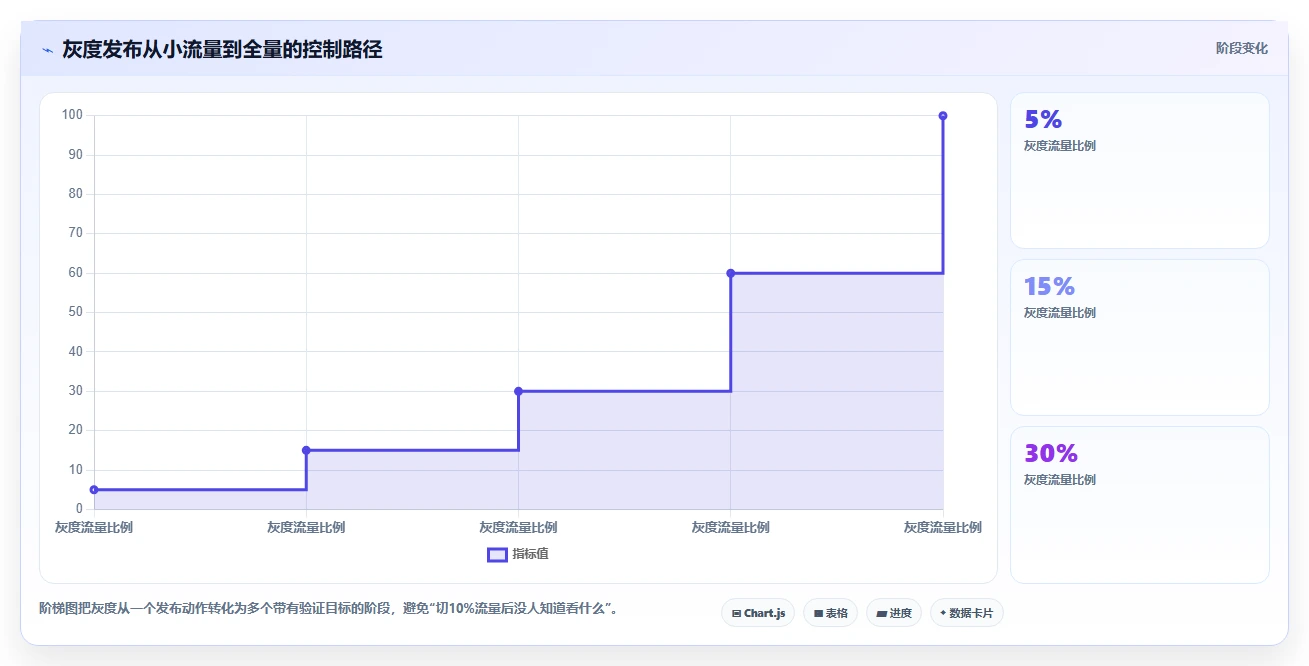
Task: Click the y-axis label 80
Action: pos(76,194)
